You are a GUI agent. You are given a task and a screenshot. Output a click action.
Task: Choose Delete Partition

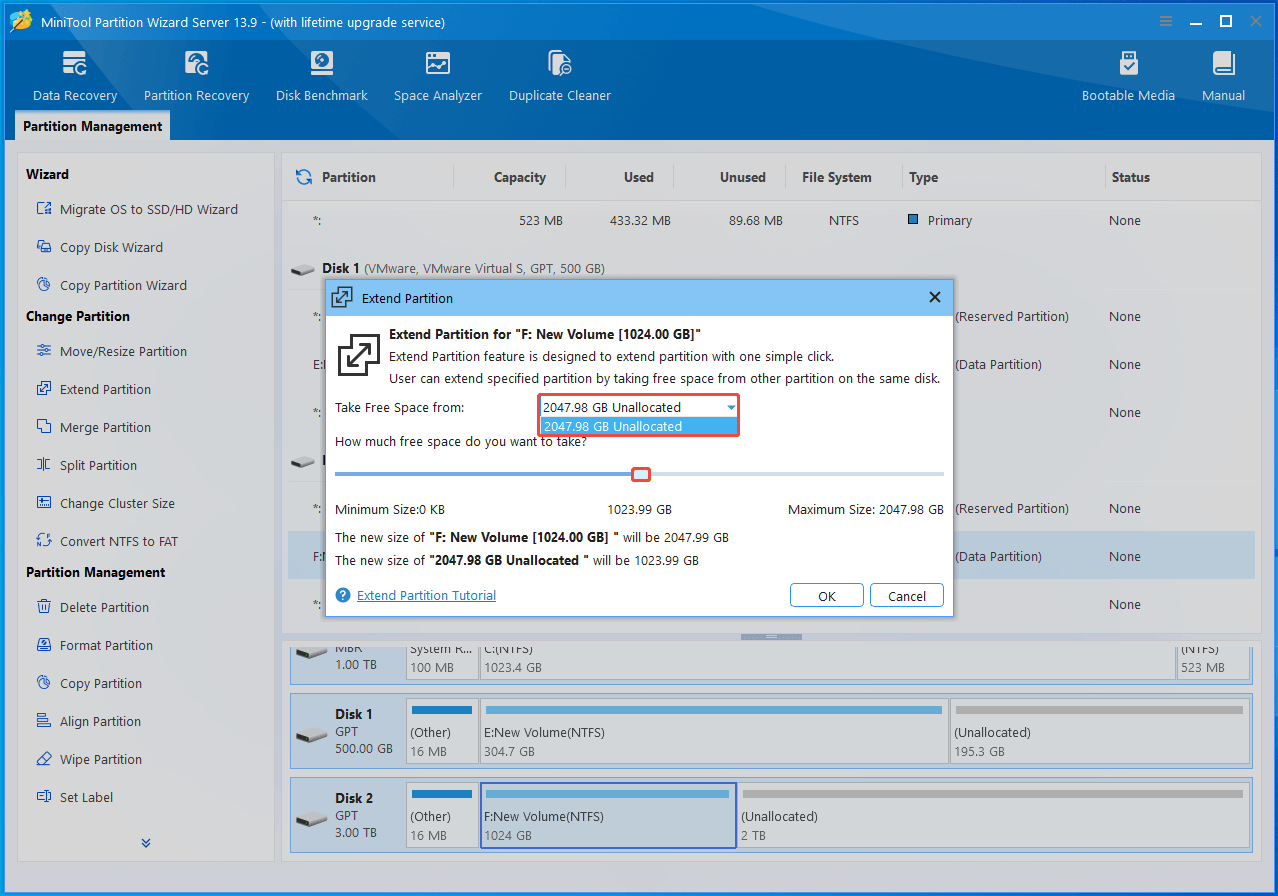point(92,607)
